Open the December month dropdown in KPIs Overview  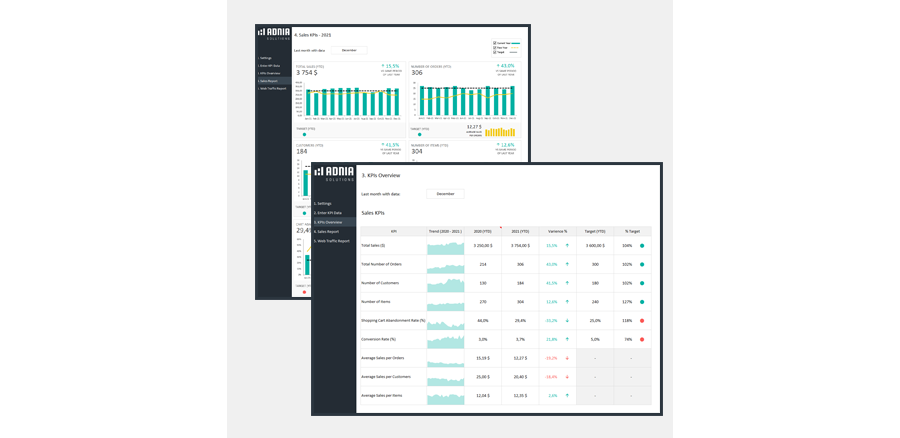[445, 194]
